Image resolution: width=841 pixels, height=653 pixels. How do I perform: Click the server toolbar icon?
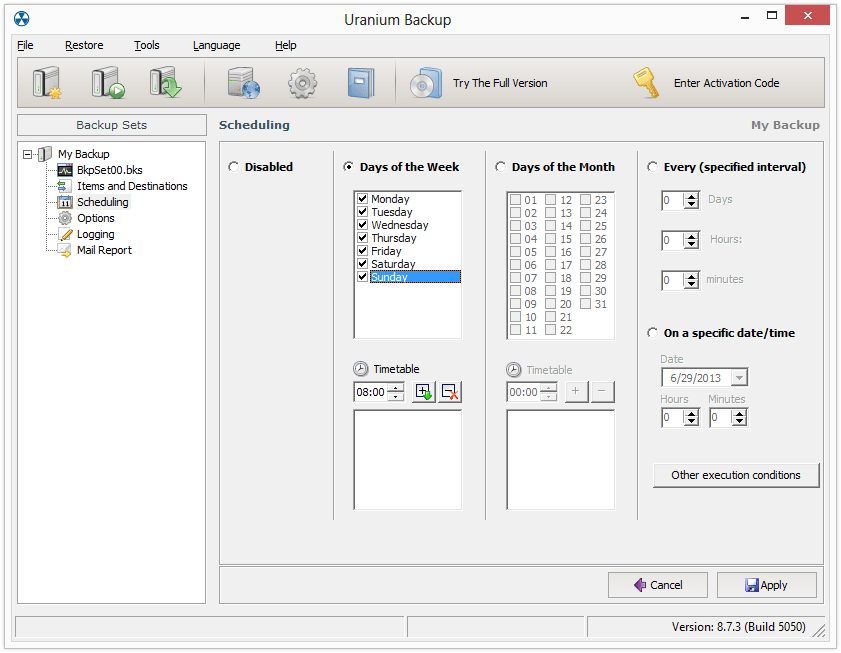[243, 82]
